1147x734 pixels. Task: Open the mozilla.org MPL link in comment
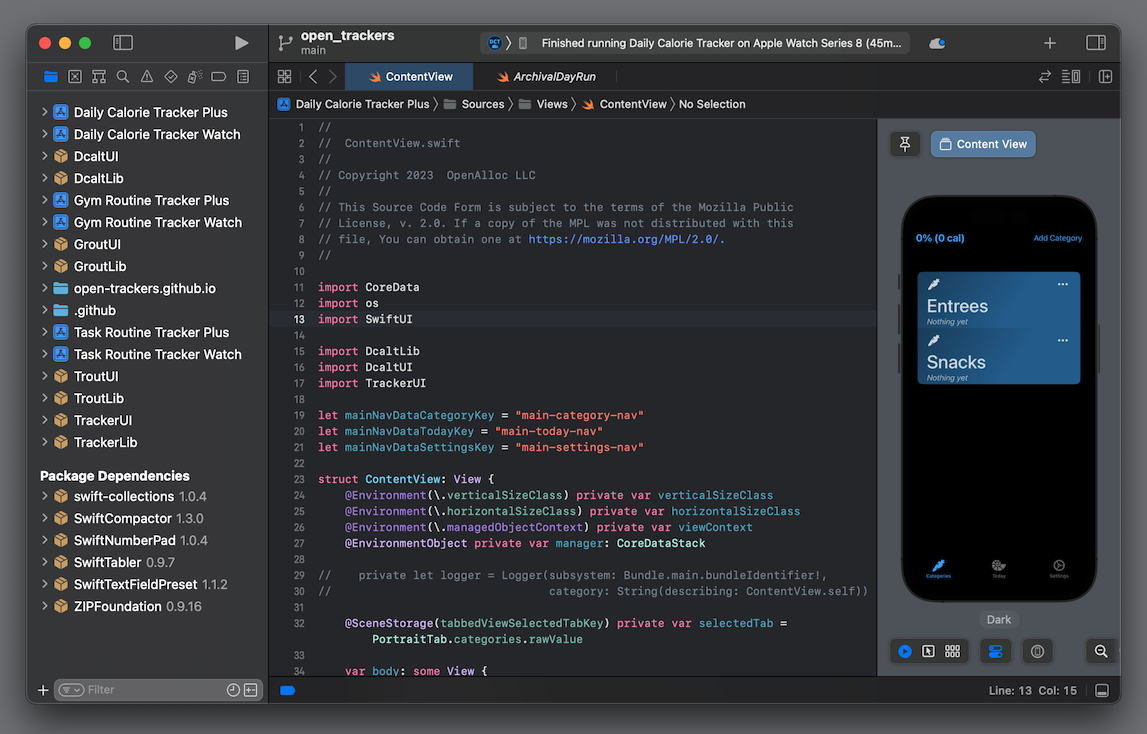624,239
